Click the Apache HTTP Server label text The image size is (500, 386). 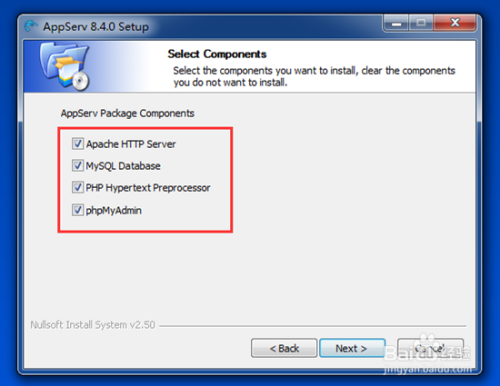(x=131, y=144)
